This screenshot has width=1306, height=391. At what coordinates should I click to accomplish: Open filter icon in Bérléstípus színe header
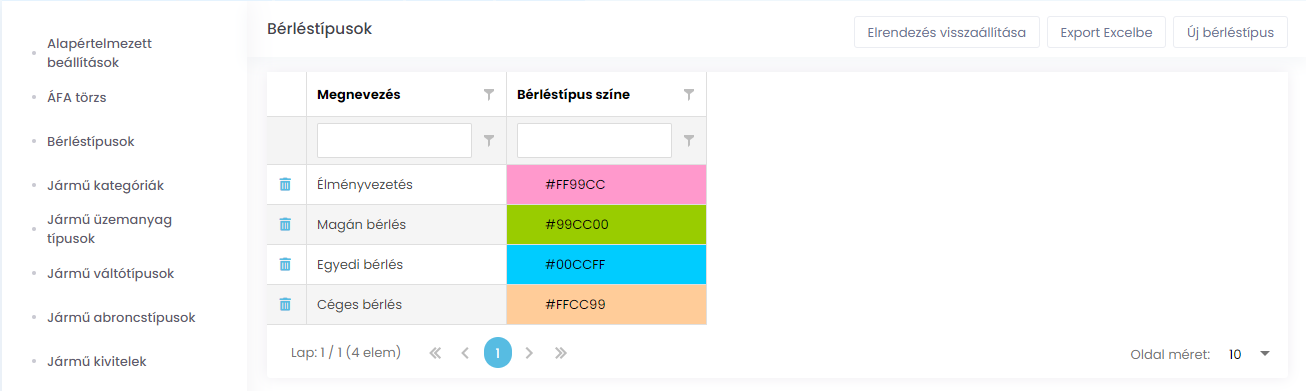[x=689, y=95]
